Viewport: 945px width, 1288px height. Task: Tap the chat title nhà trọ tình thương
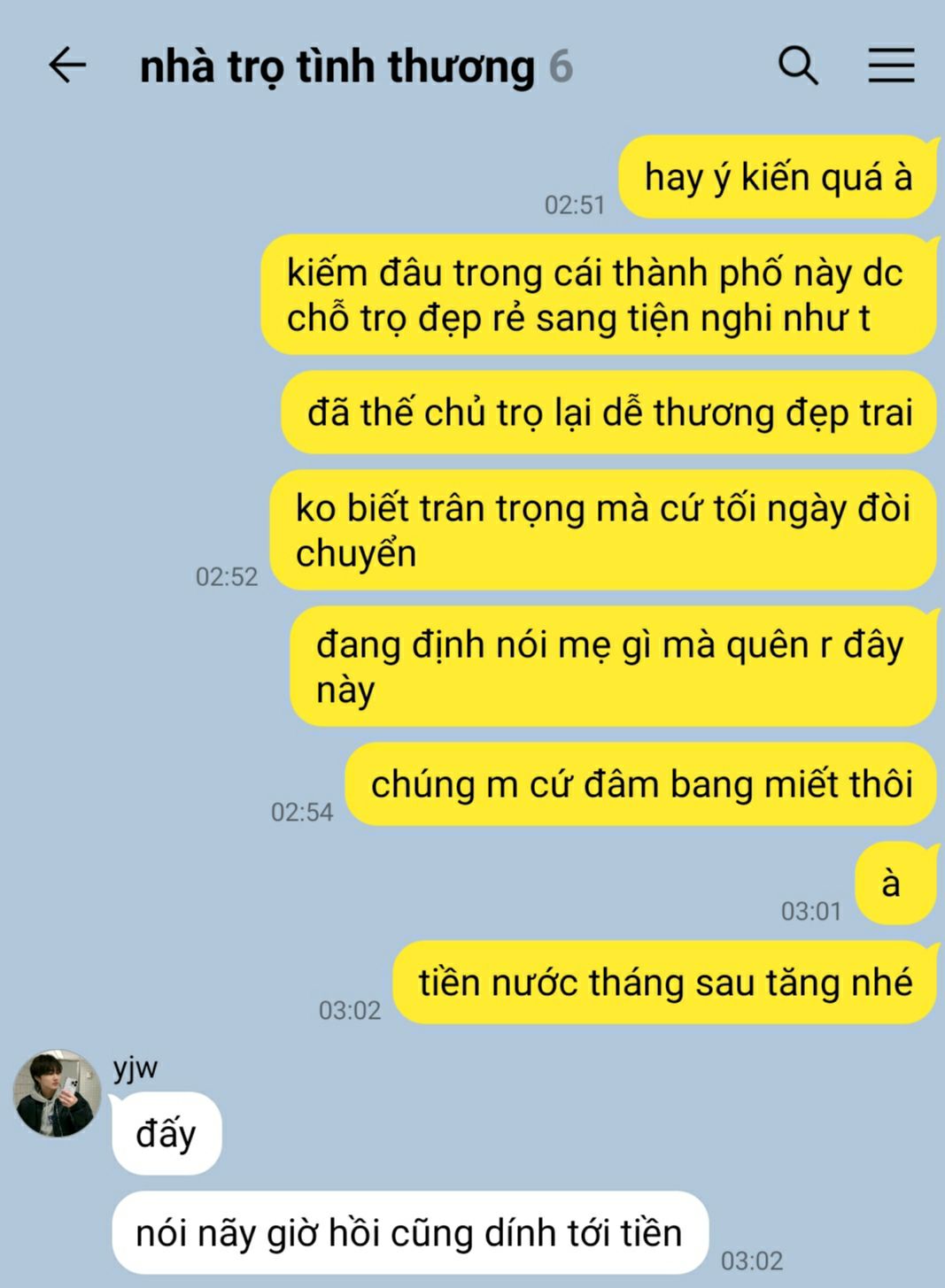[x=337, y=67]
